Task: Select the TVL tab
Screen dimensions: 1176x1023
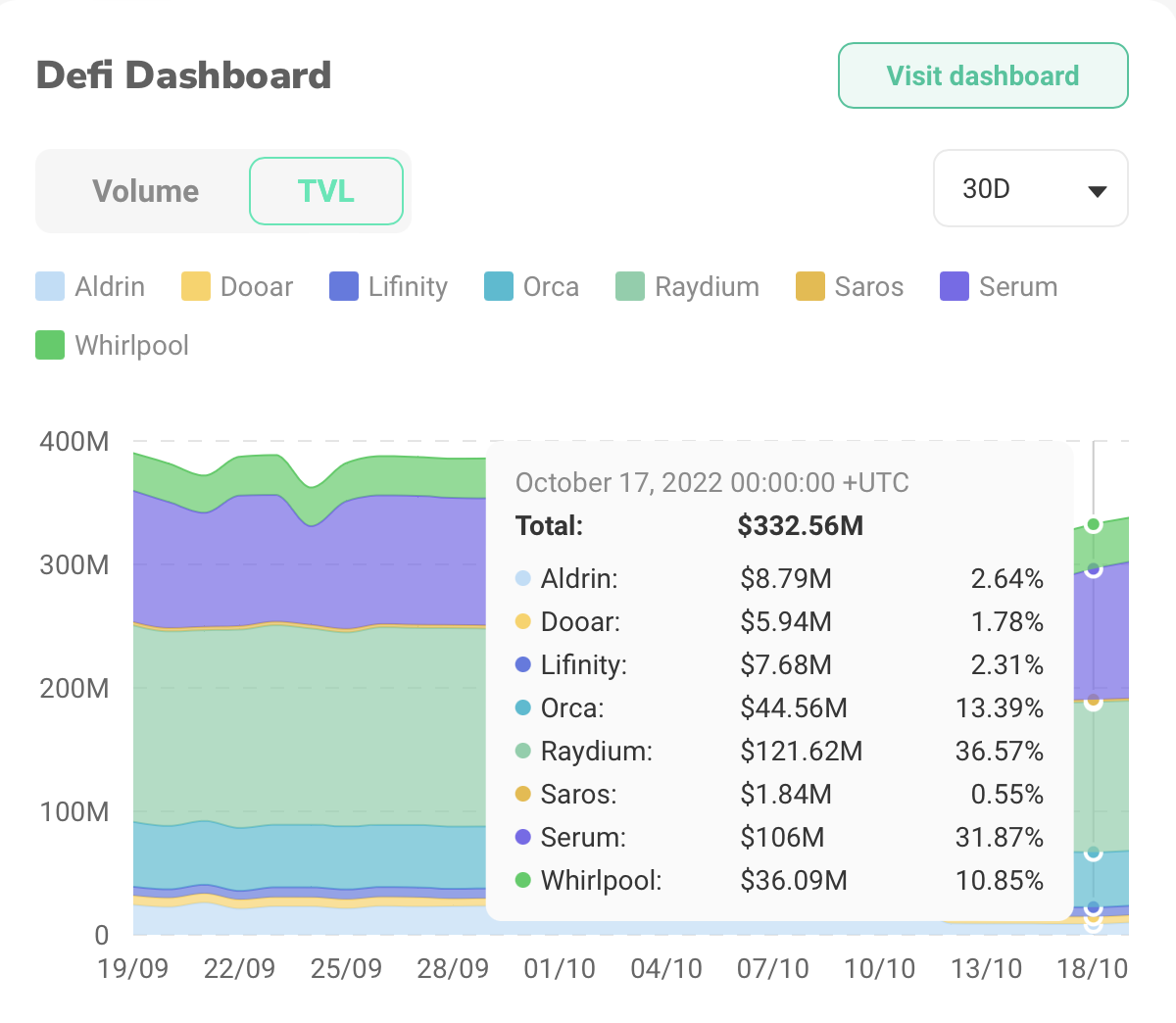Action: tap(326, 191)
